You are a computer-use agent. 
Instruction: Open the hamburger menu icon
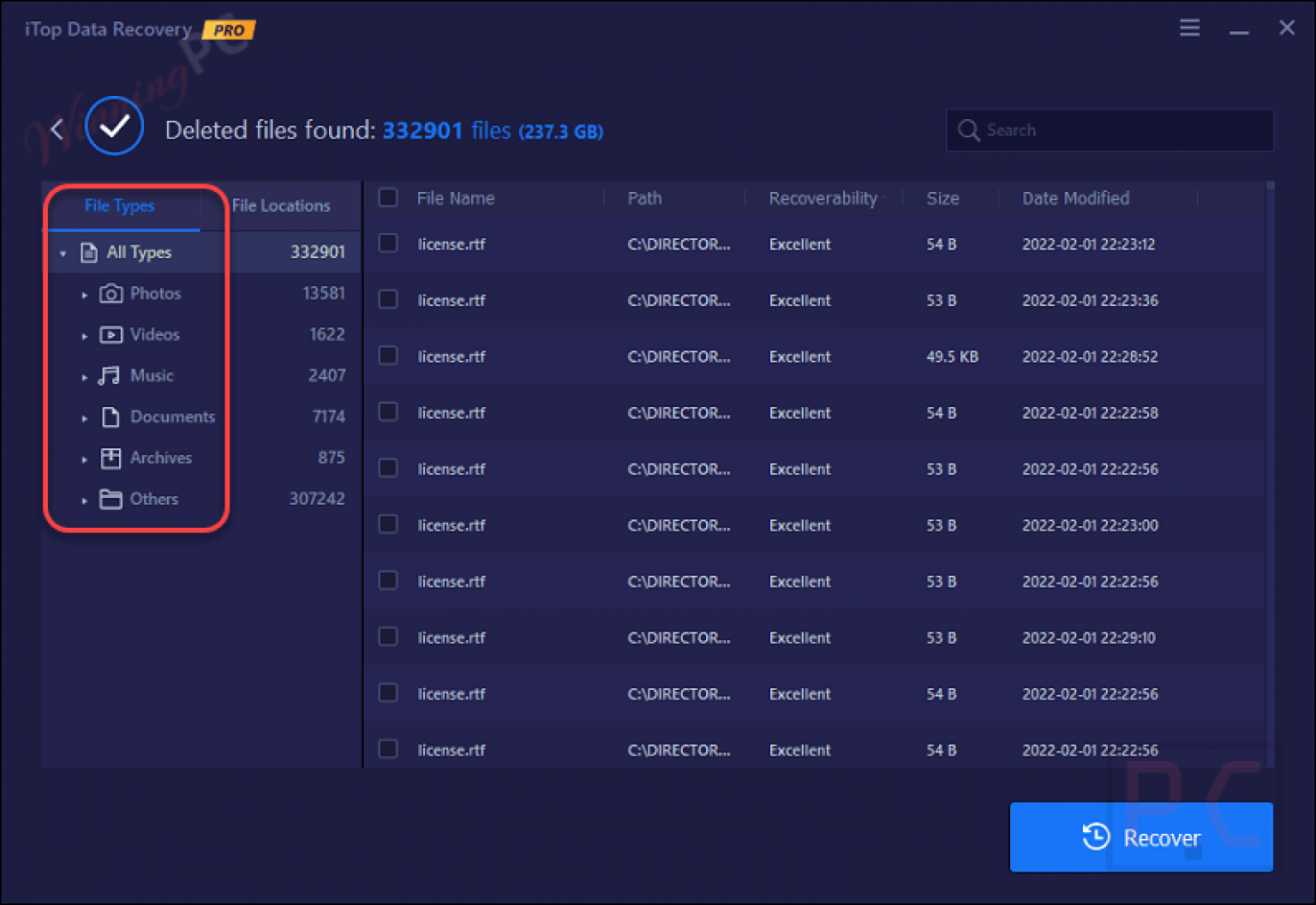point(1189,27)
